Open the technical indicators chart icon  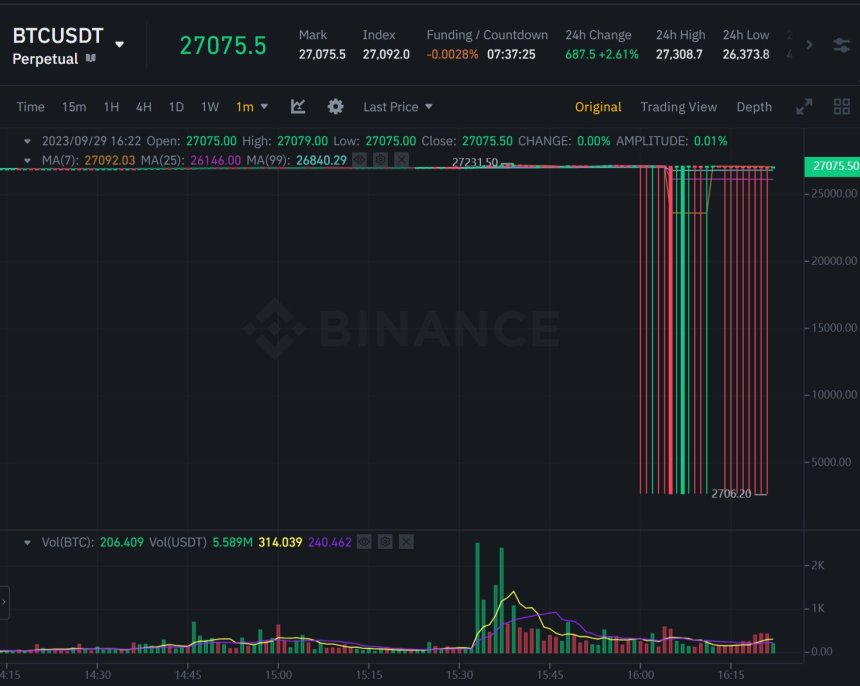298,106
